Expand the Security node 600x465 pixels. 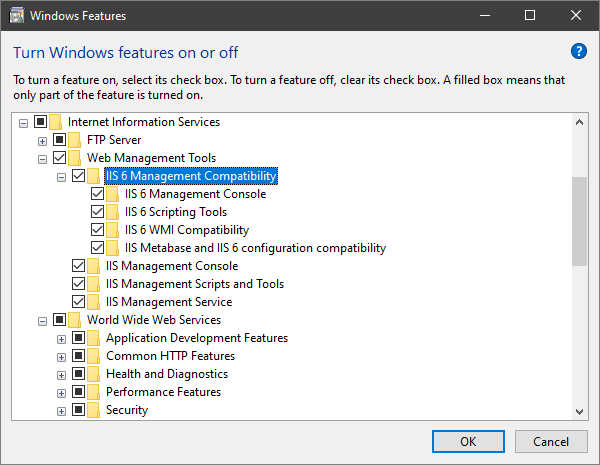click(61, 411)
